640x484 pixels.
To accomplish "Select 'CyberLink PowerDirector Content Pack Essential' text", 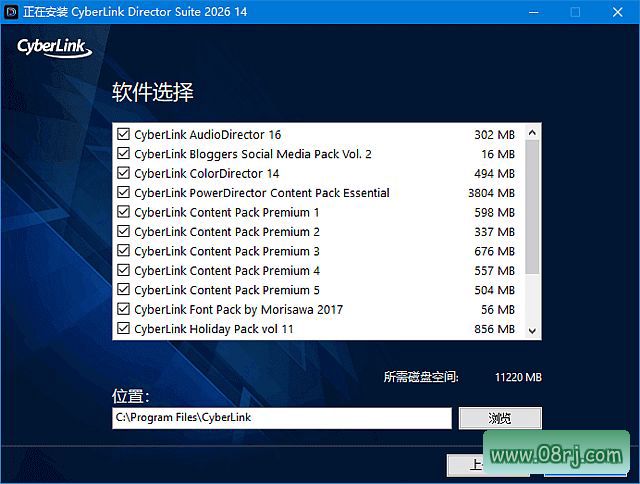I will coord(262,193).
